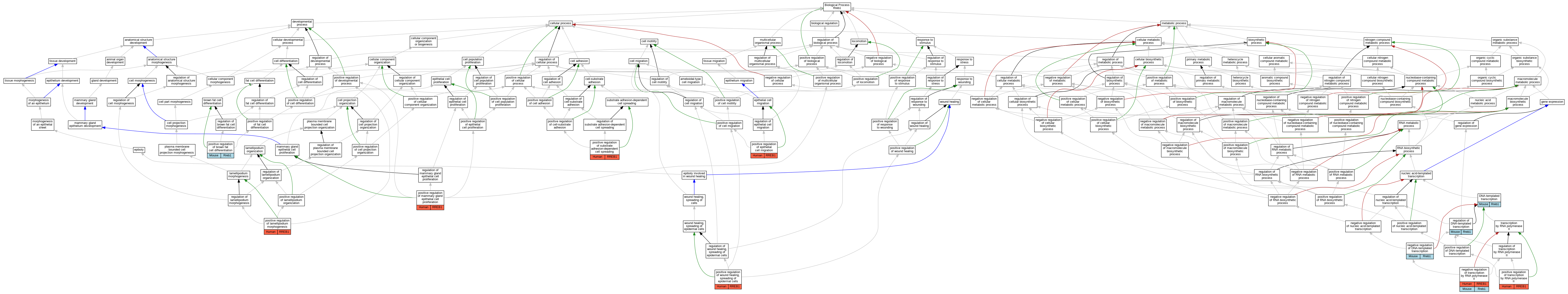Screen dimensions: 1568x294
Task: Click the 'DNA-templated transcription' node
Action: tap(1489, 198)
